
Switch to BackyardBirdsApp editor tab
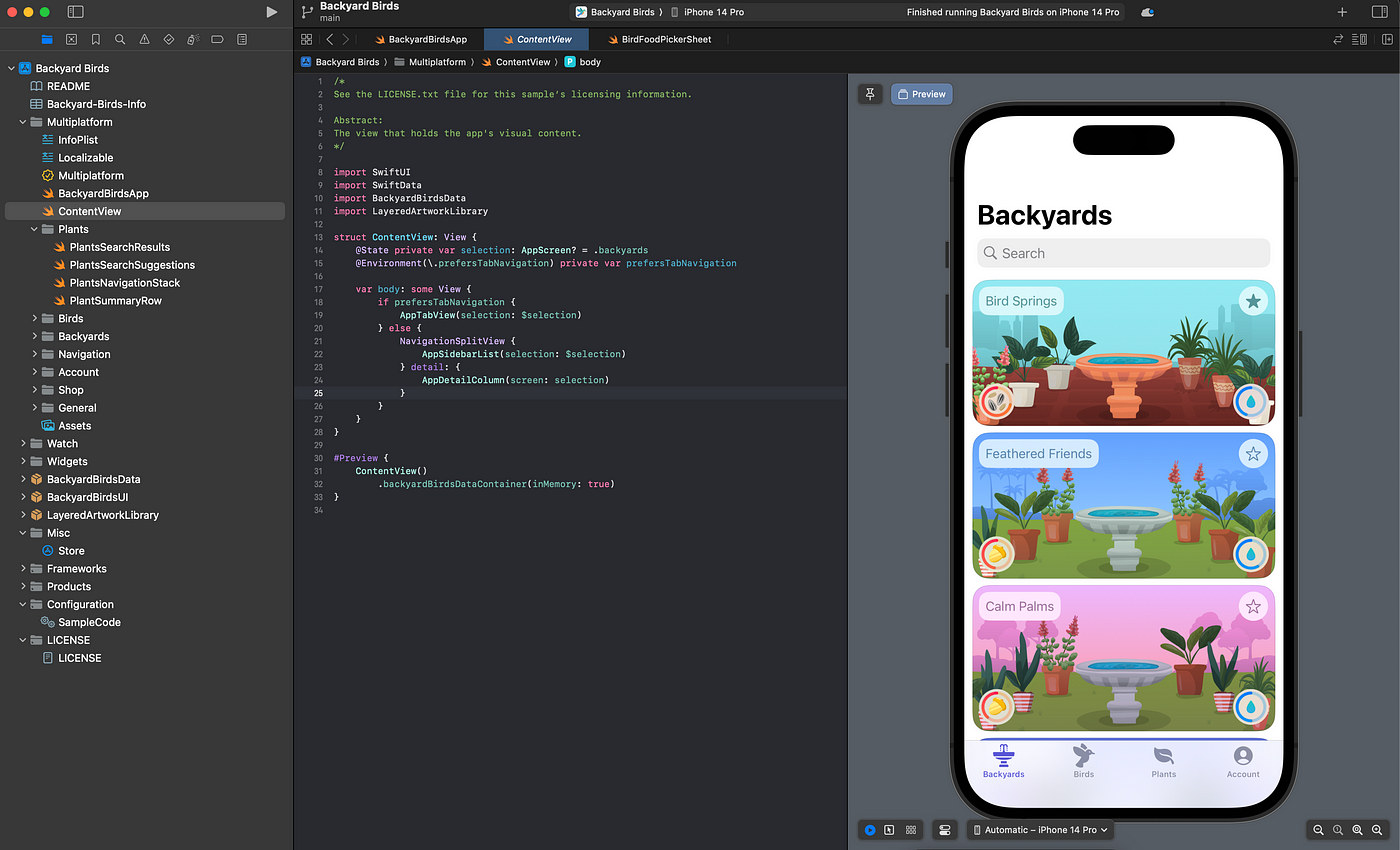tap(420, 40)
